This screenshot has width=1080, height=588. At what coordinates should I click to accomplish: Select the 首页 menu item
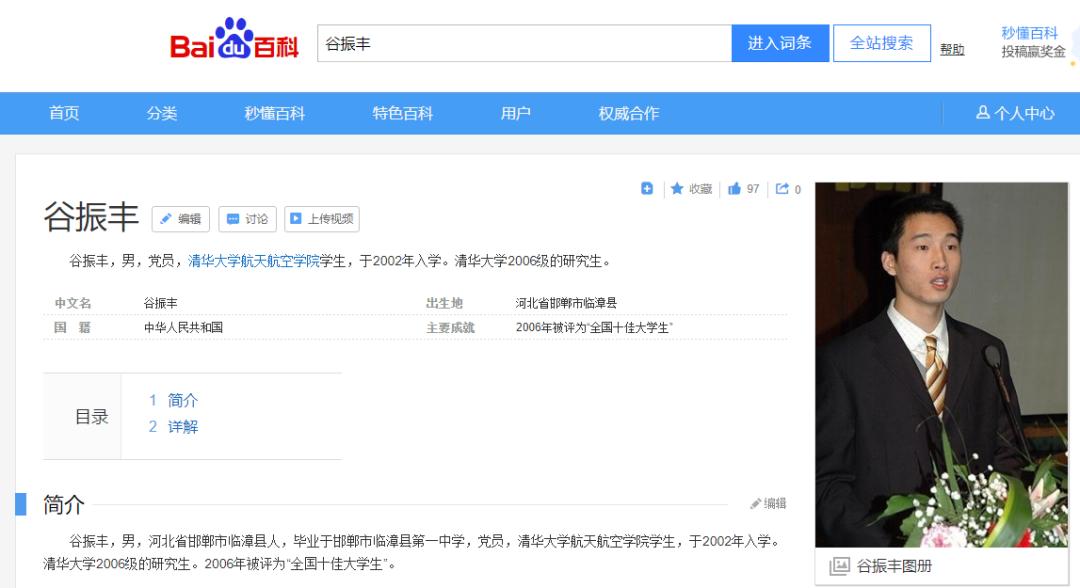(x=64, y=113)
